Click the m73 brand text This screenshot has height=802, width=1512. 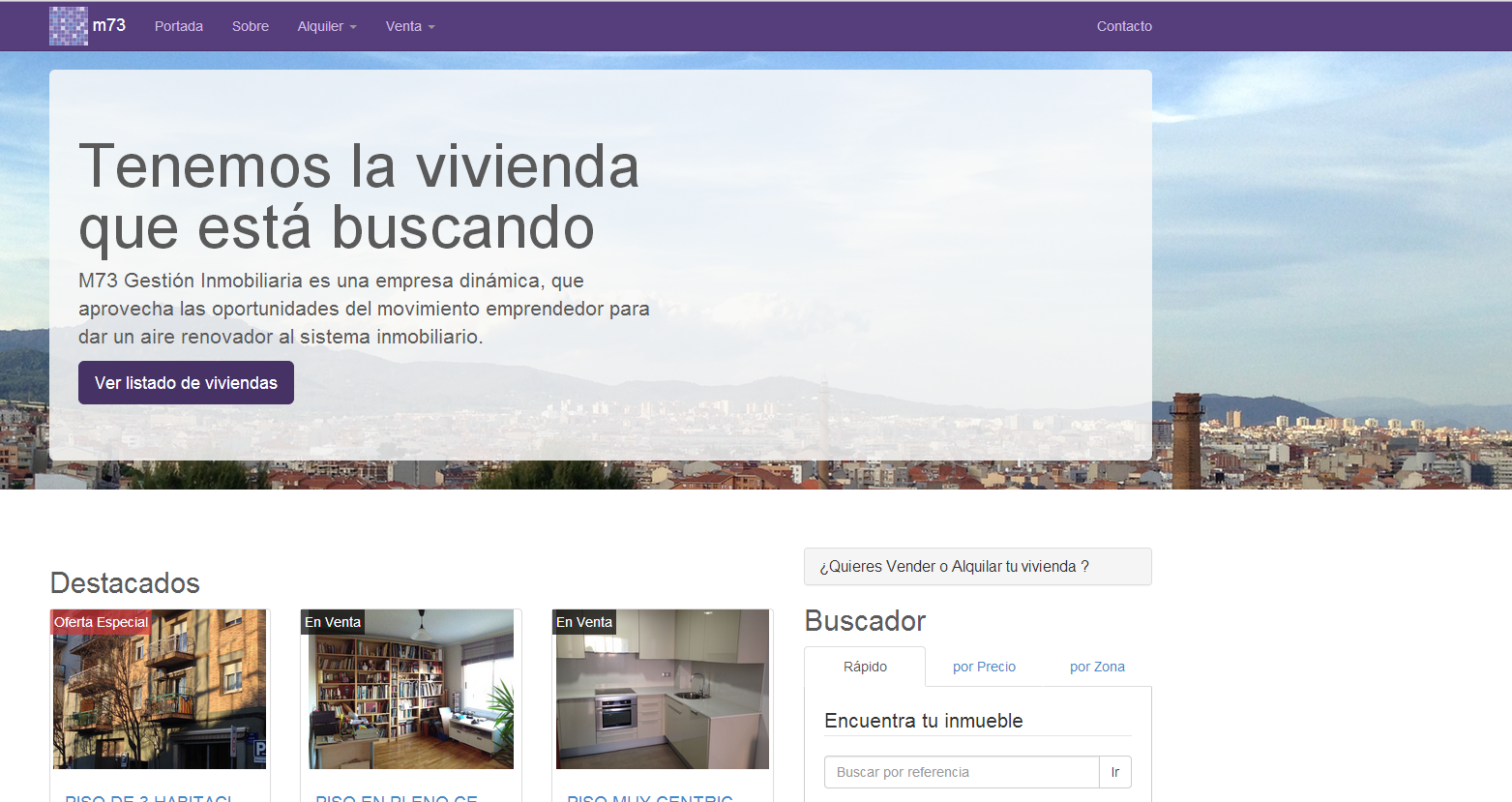(x=109, y=25)
